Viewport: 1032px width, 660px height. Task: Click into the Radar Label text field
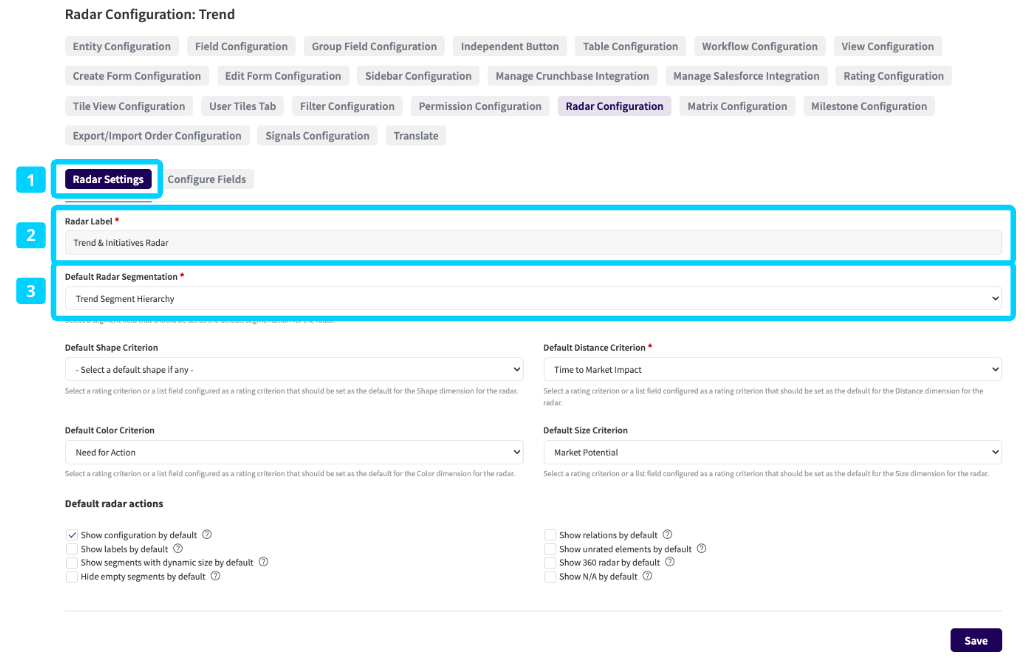532,242
